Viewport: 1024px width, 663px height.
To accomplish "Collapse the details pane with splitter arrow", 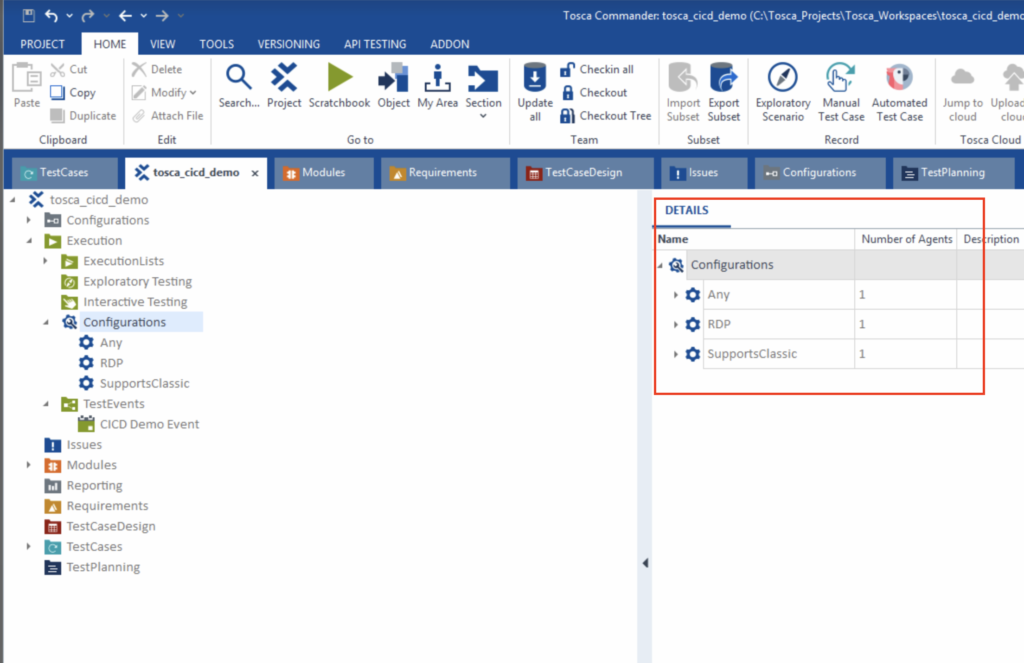I will tap(645, 563).
